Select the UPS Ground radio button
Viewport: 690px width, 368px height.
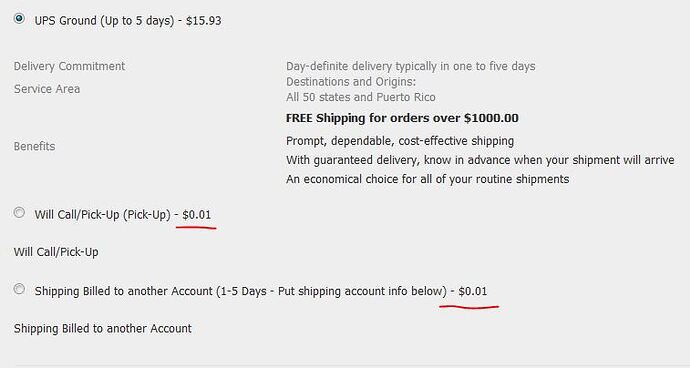tap(19, 19)
